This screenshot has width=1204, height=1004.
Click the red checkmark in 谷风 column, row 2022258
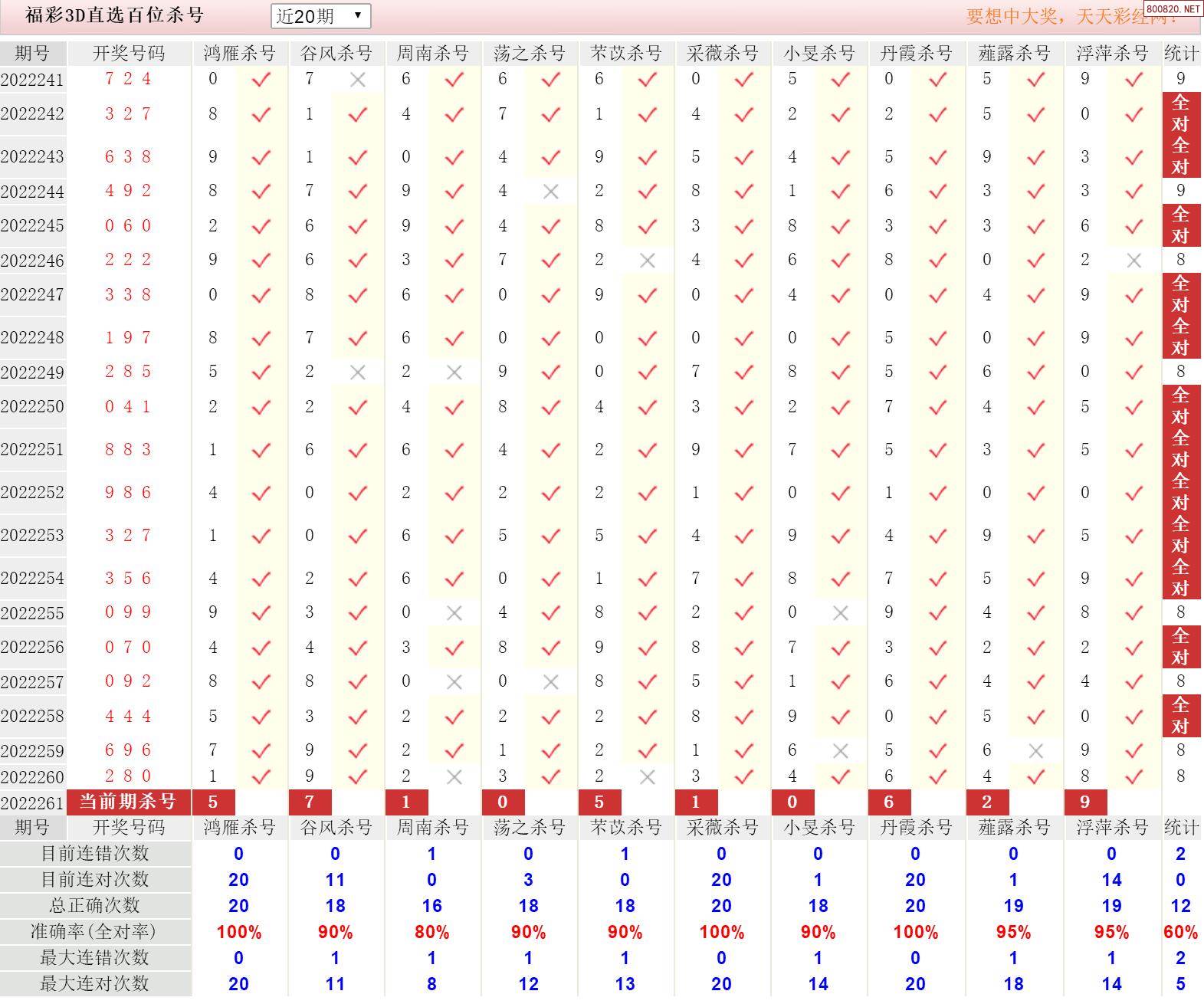click(358, 717)
